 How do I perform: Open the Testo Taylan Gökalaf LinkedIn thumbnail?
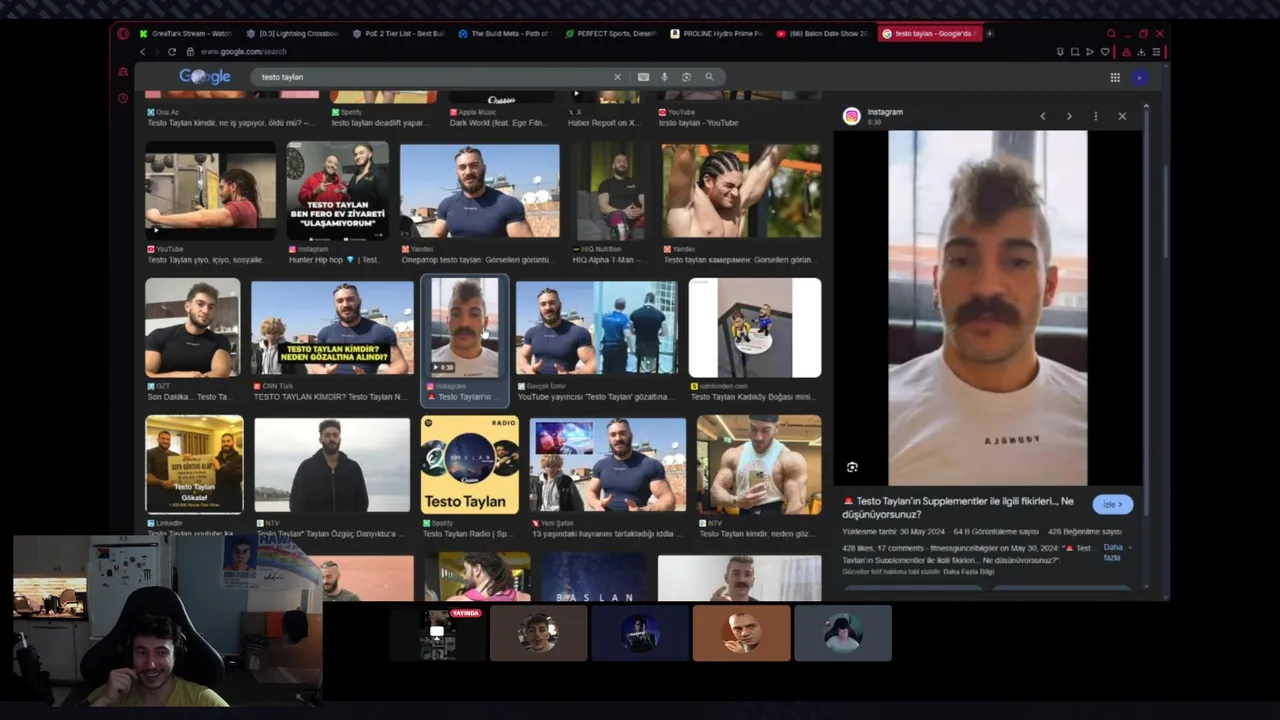[194, 465]
